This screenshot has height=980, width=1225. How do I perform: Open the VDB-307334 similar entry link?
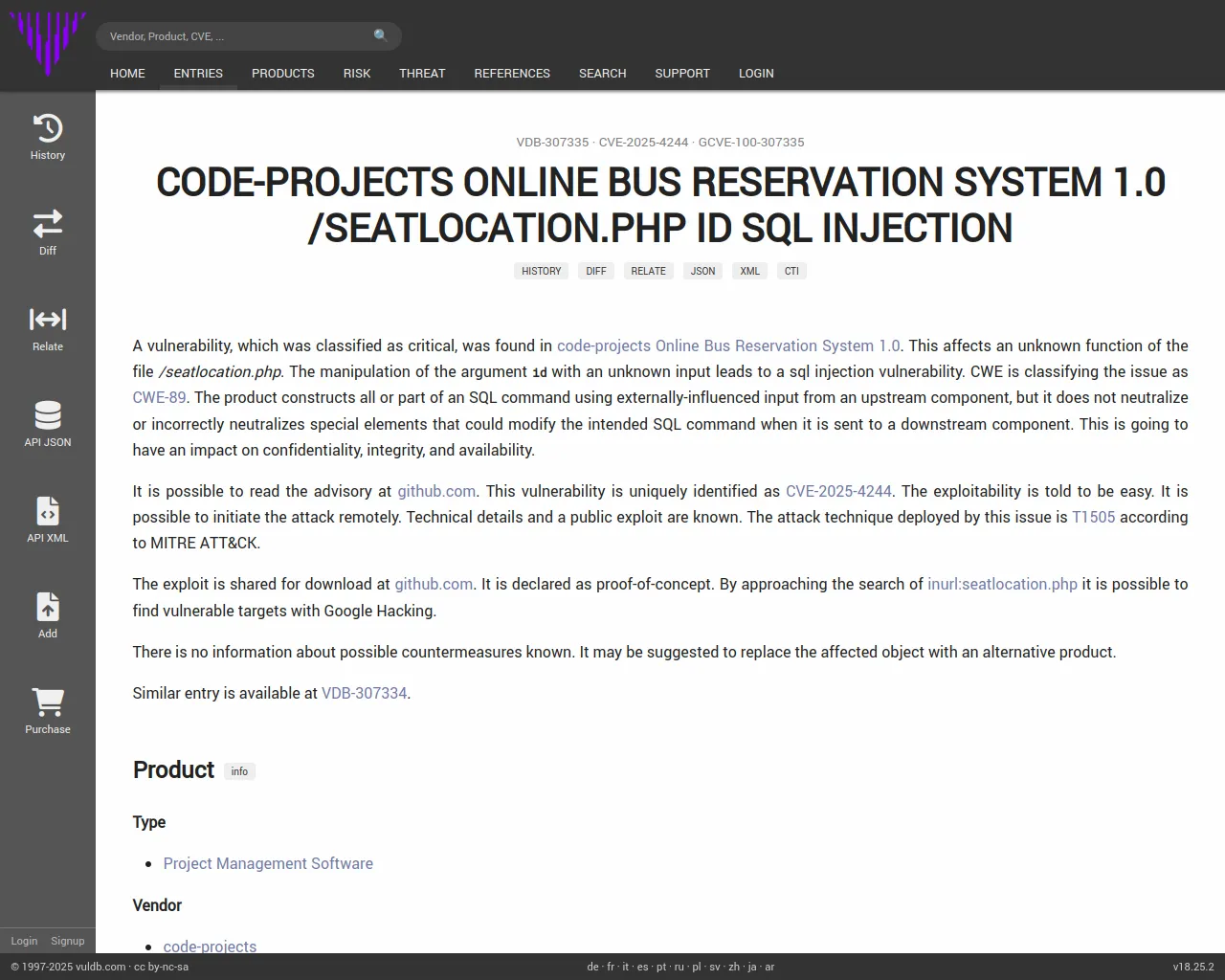coord(365,693)
